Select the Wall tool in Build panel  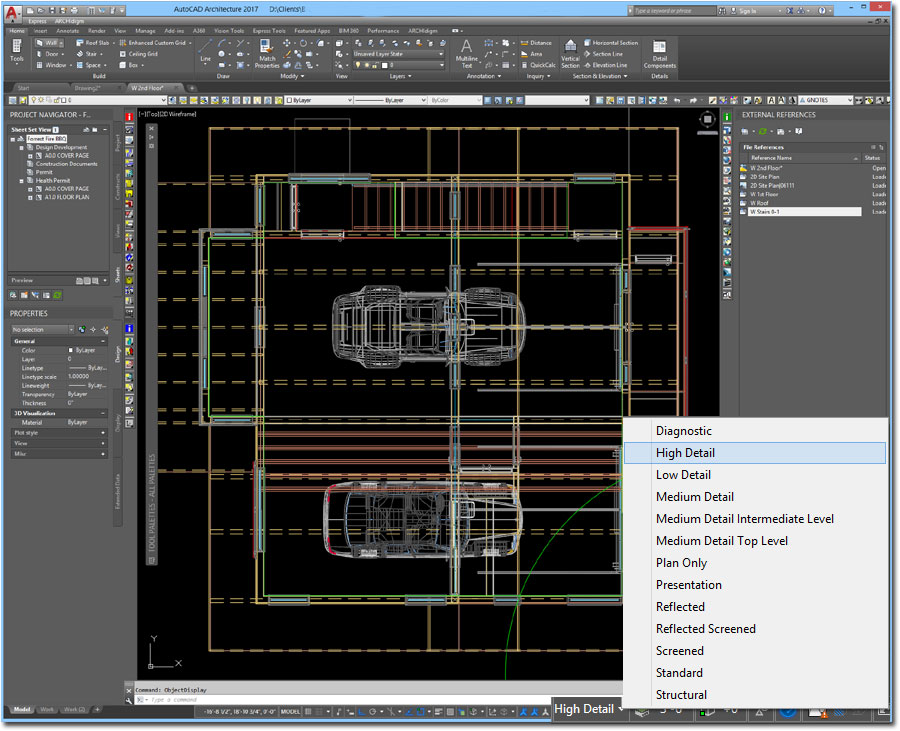49,43
